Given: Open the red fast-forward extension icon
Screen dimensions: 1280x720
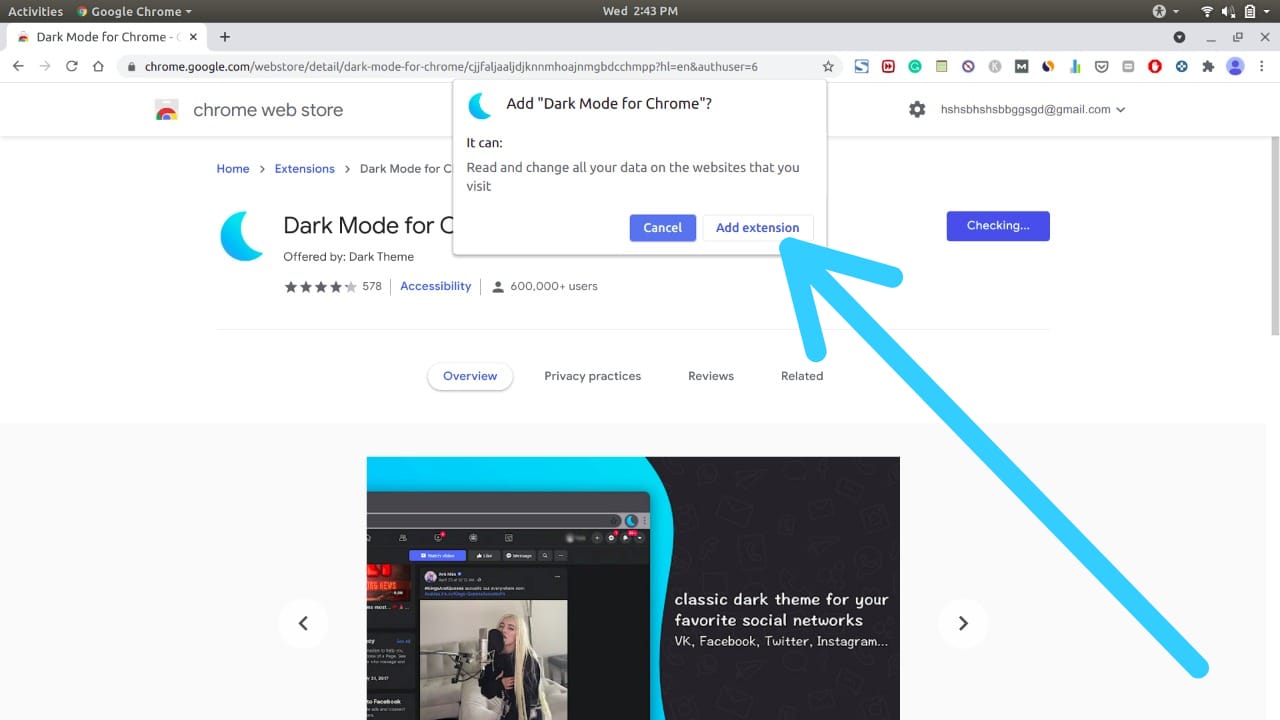Looking at the screenshot, I should click(x=888, y=66).
